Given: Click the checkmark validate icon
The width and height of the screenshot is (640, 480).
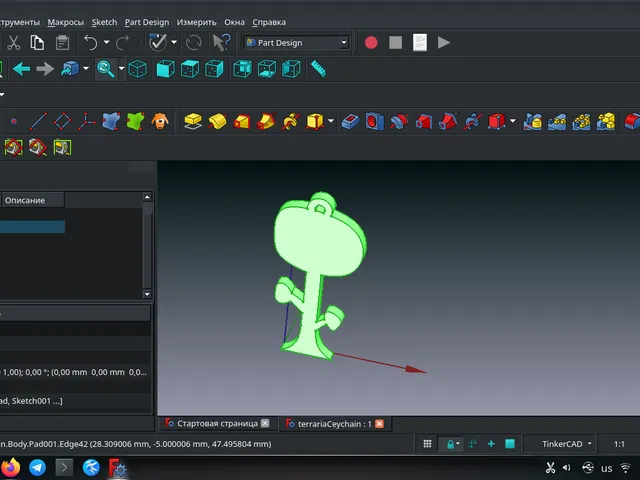Looking at the screenshot, I should 158,42.
